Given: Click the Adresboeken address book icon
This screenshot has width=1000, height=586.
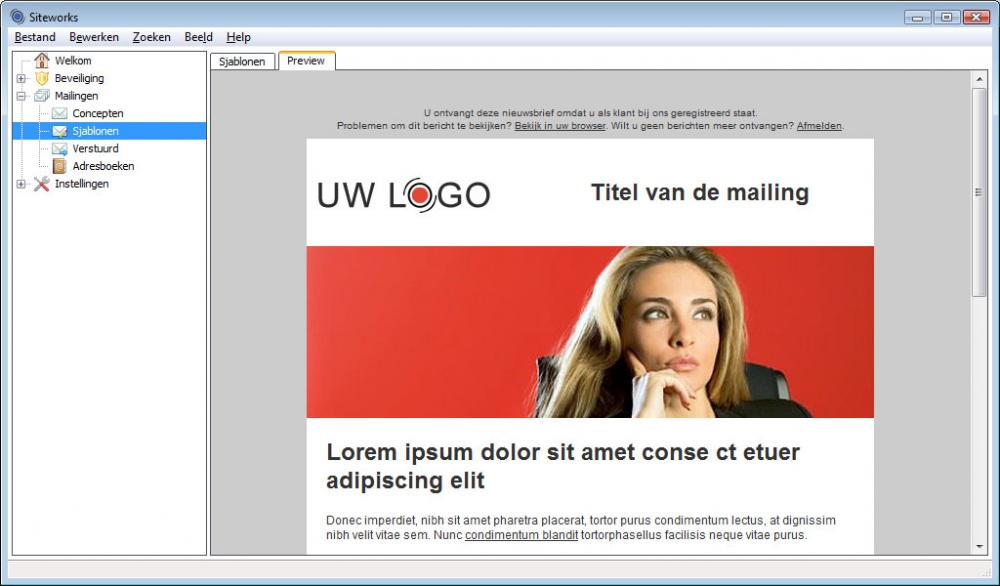Looking at the screenshot, I should tap(59, 166).
